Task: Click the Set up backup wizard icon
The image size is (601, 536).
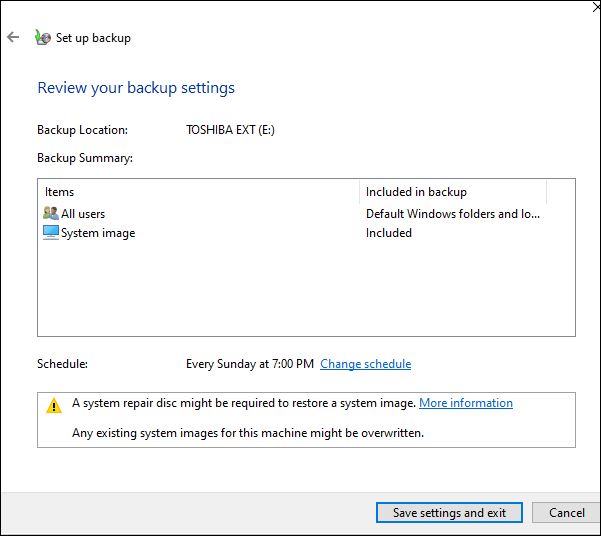Action: tap(42, 38)
